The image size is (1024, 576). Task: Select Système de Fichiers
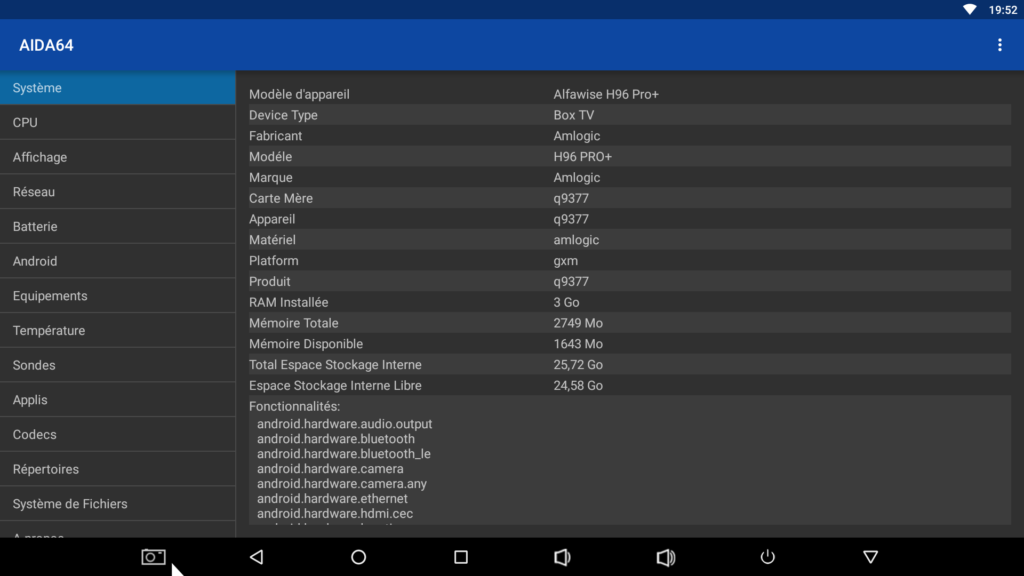[x=118, y=503]
